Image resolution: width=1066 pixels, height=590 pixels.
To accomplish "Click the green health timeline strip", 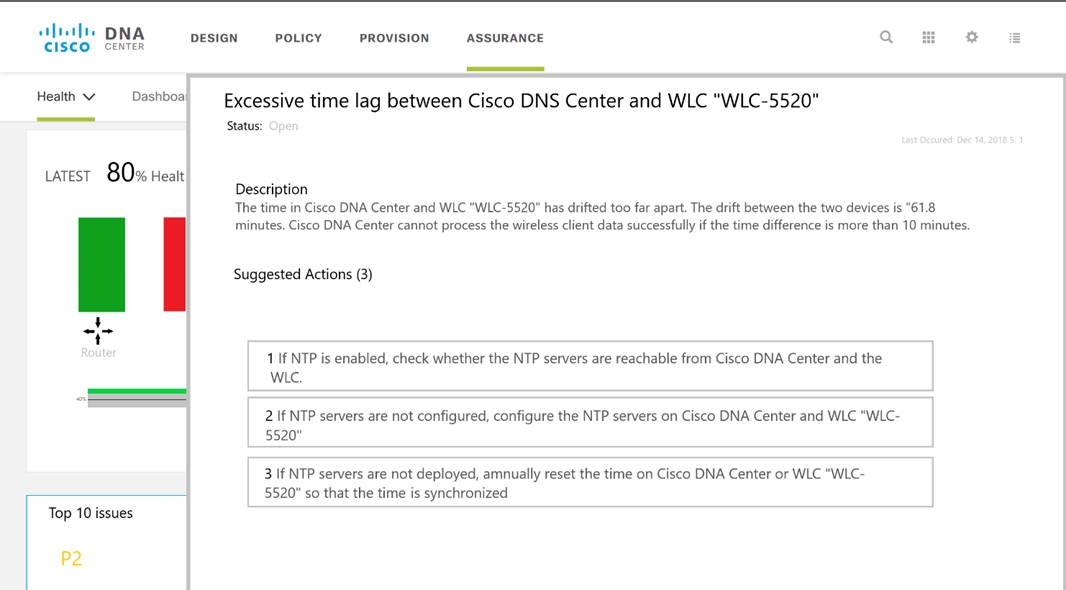I will coord(137,391).
